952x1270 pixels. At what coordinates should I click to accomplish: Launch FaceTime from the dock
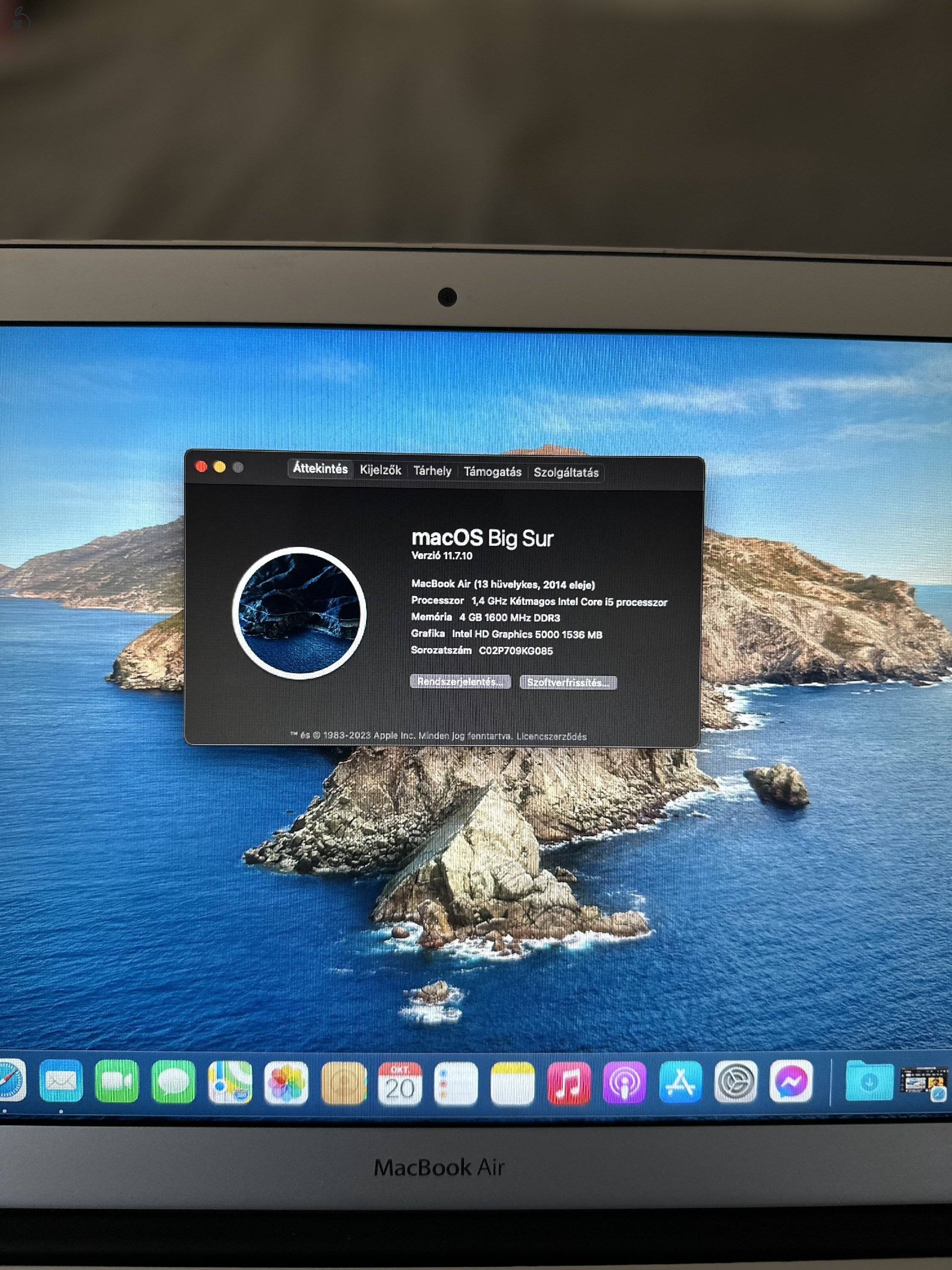click(117, 1082)
